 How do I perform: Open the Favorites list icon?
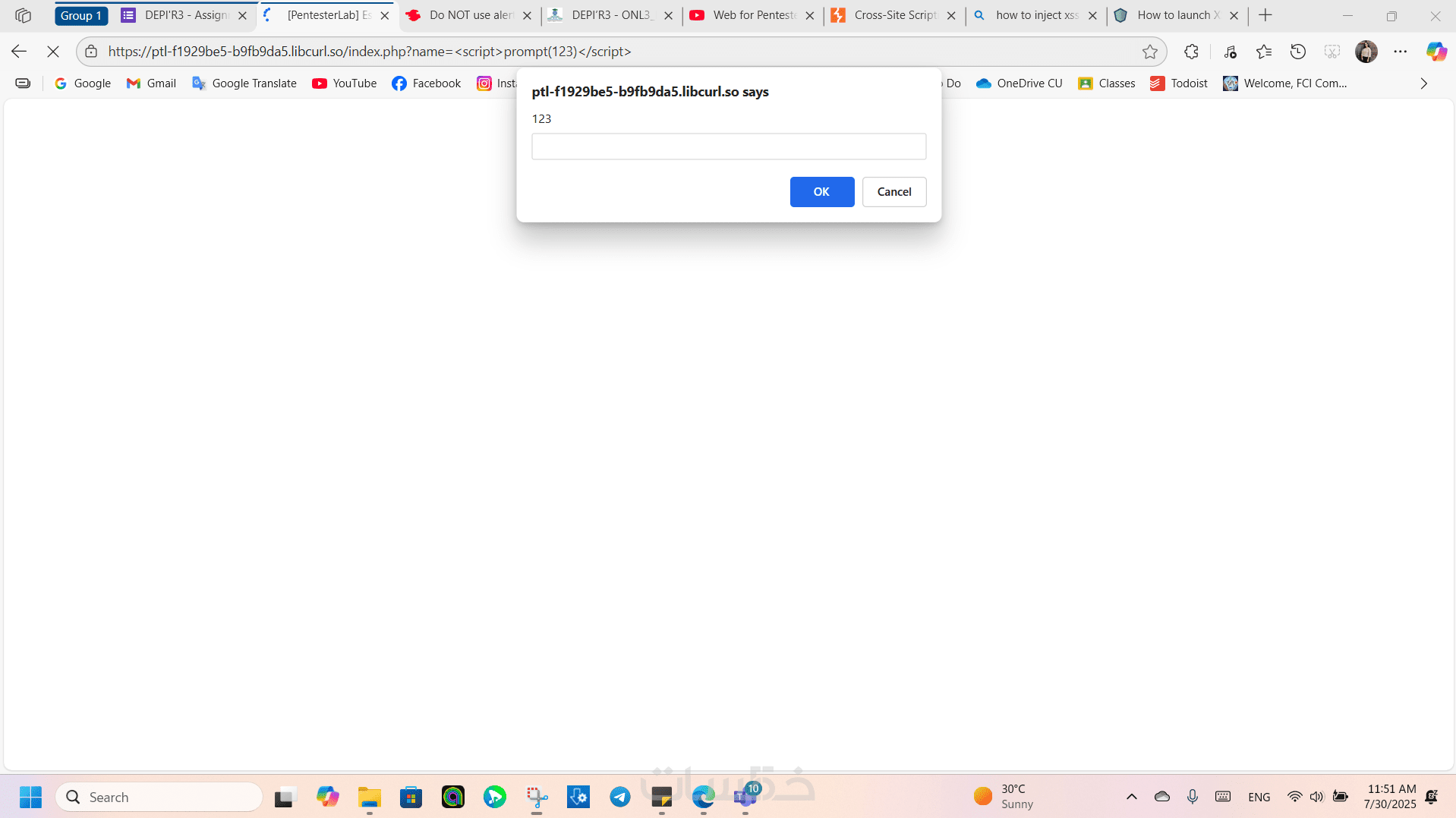click(1264, 52)
